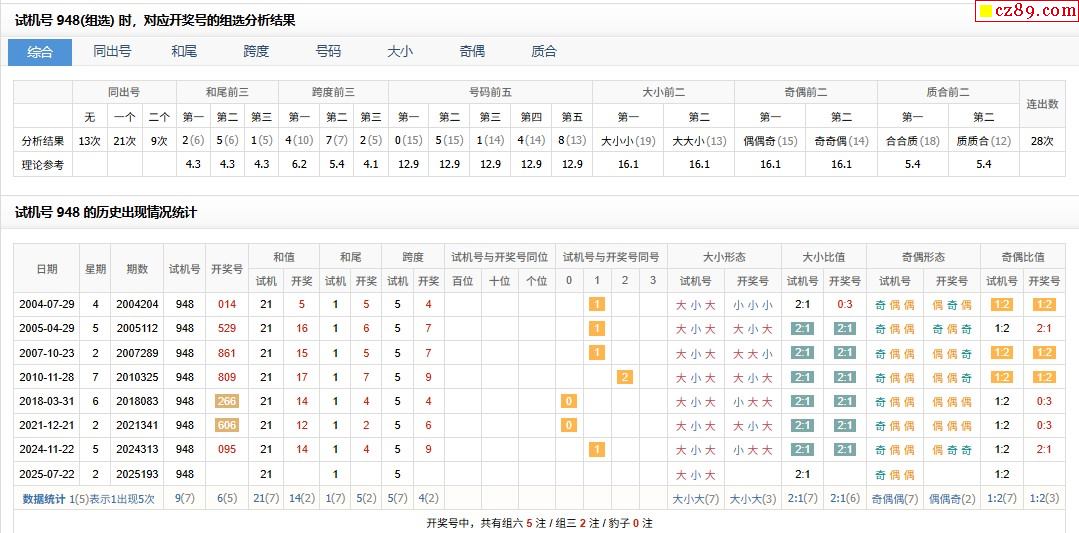Viewport: 1079px width, 533px height.
Task: Click period number 2018083
Action: pyautogui.click(x=137, y=401)
